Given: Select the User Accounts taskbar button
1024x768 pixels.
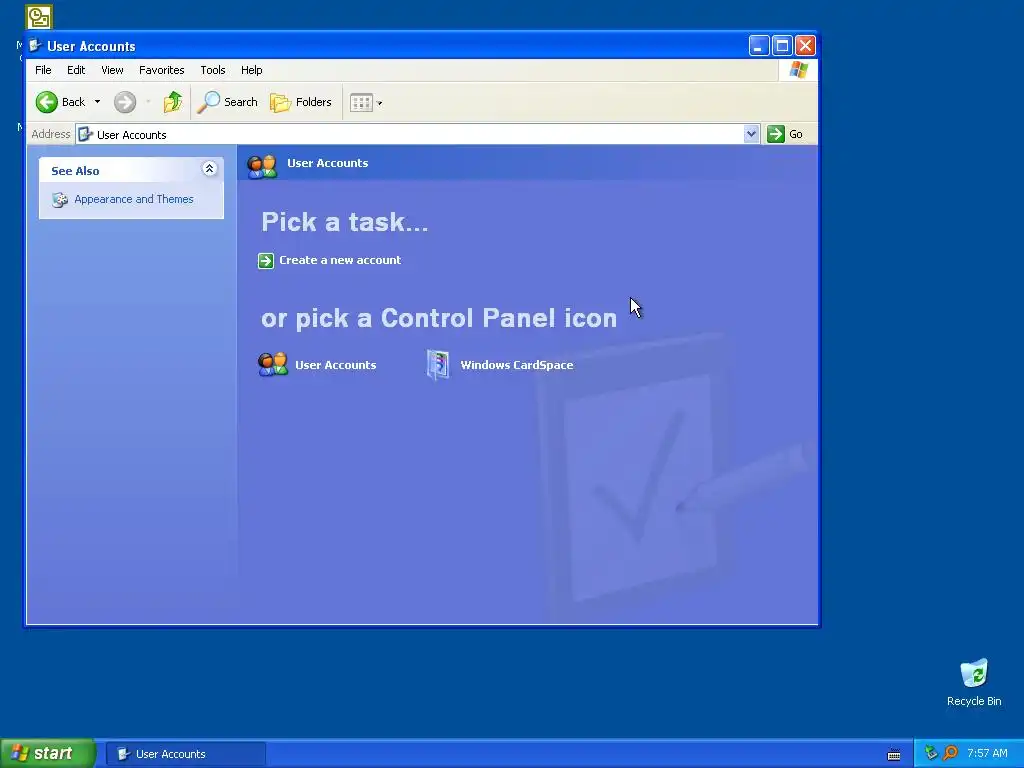Looking at the screenshot, I should (185, 754).
